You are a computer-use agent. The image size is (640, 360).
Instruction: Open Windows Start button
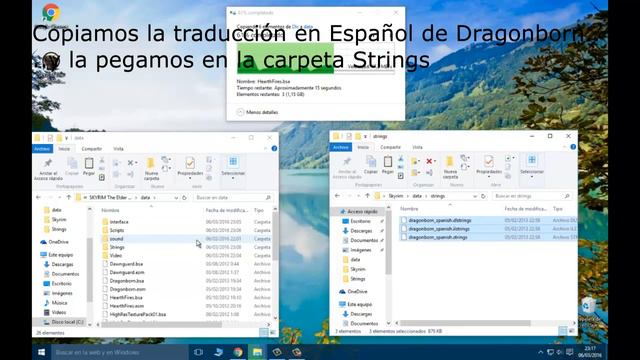pos(42,352)
